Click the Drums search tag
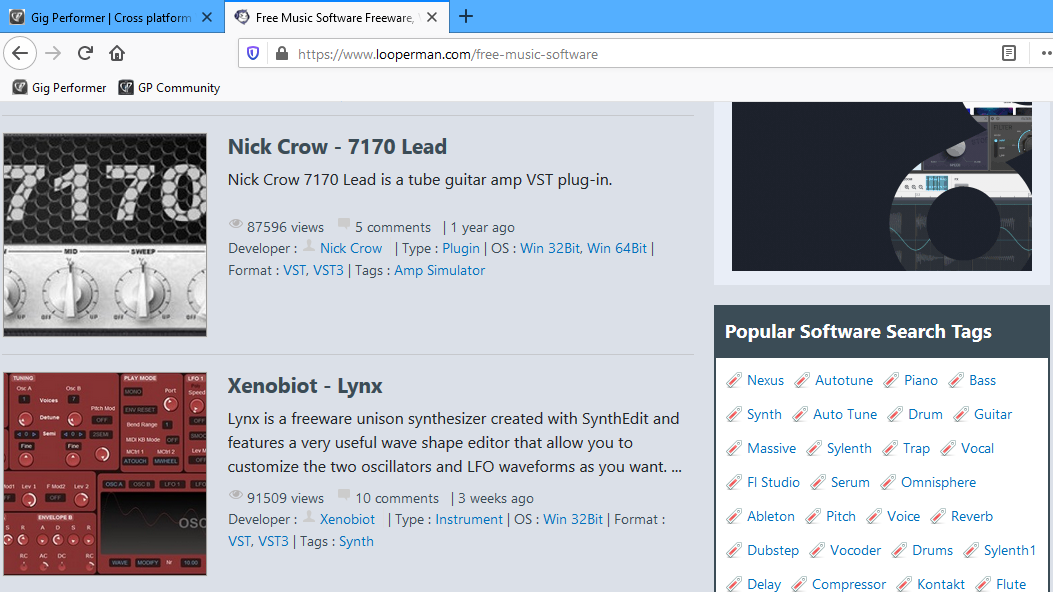Screen dimensions: 1053x592 pos(933,550)
